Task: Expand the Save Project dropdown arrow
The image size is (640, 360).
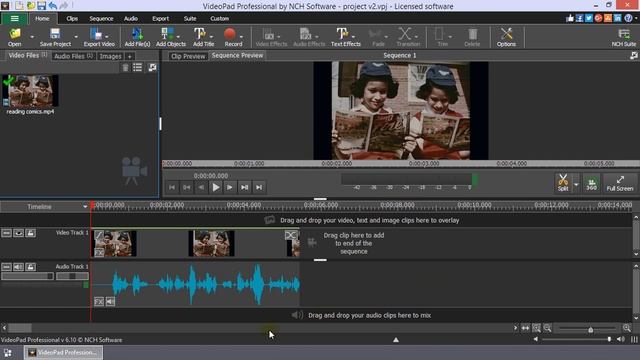Action: click(x=76, y=37)
